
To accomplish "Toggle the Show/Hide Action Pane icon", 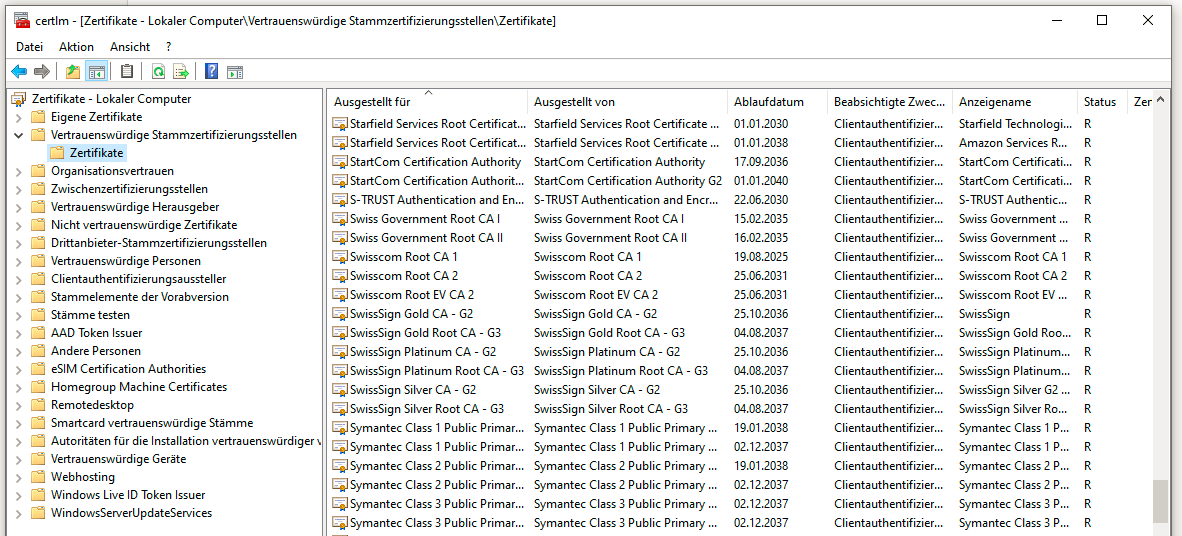I will coord(235,72).
